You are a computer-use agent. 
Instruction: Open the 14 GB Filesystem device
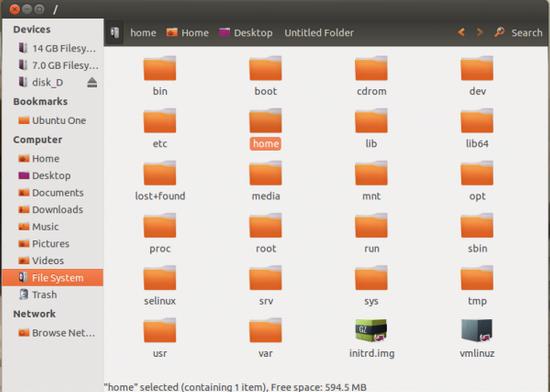click(x=56, y=48)
